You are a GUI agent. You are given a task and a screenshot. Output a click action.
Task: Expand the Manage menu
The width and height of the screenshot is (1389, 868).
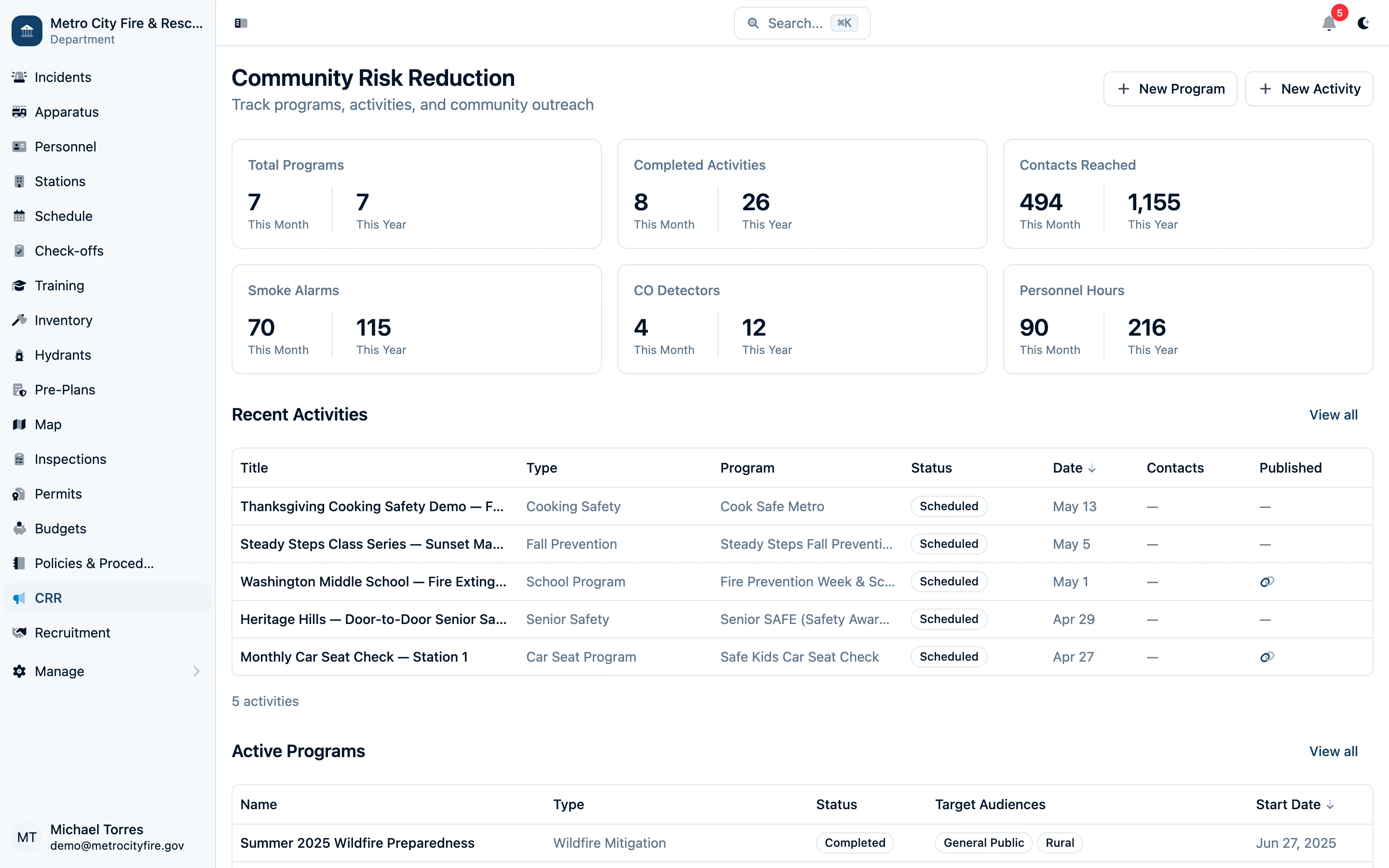(x=60, y=671)
